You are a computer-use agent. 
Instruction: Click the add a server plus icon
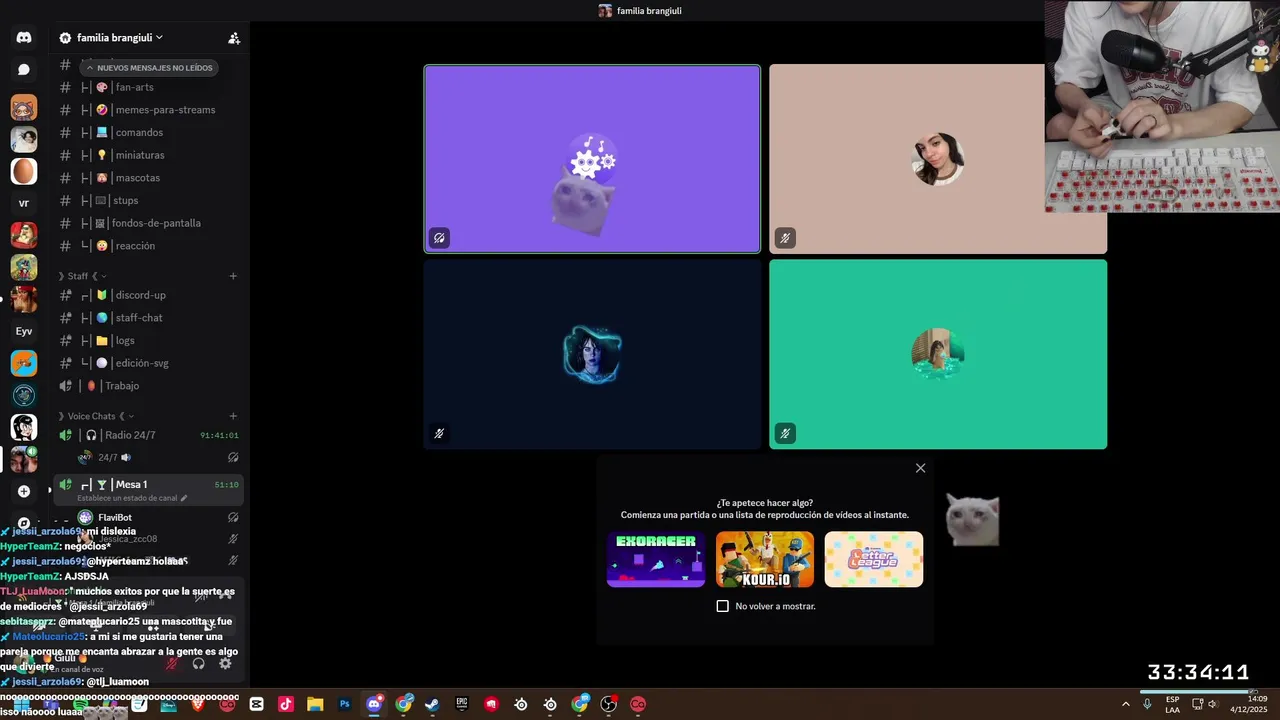(24, 491)
